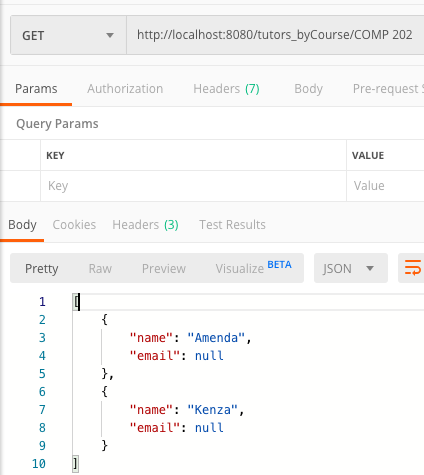Image resolution: width=424 pixels, height=475 pixels.
Task: Select the Pre-request Script tab
Action: click(x=388, y=89)
